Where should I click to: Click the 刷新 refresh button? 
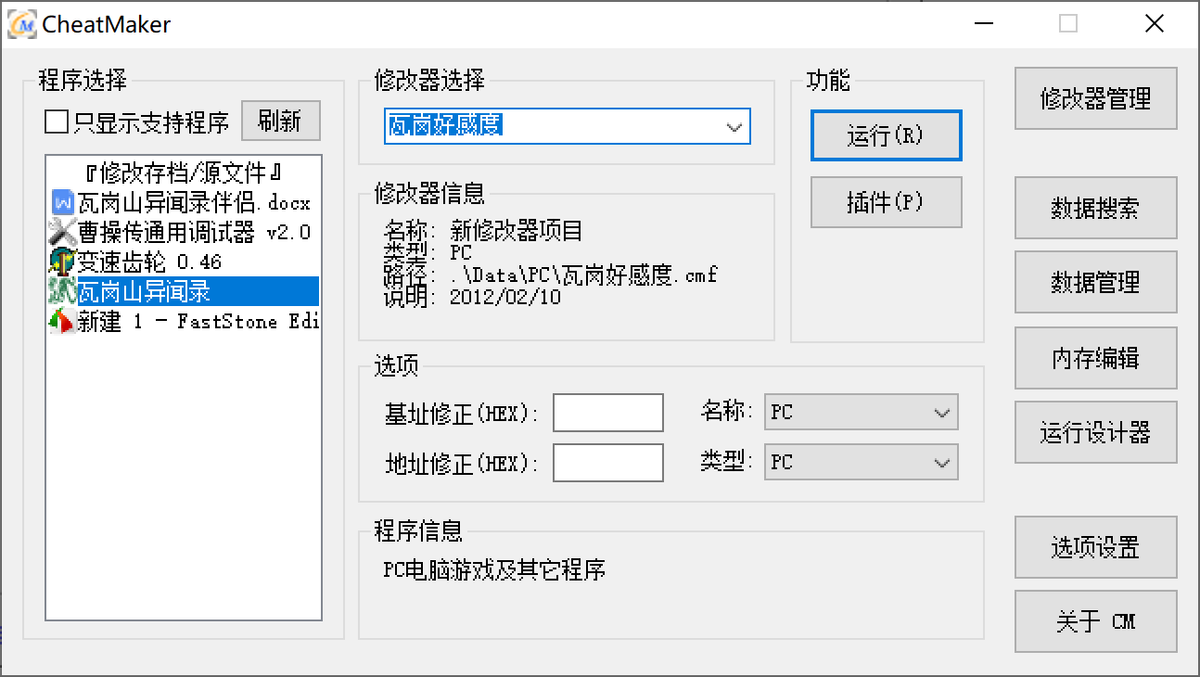(279, 122)
